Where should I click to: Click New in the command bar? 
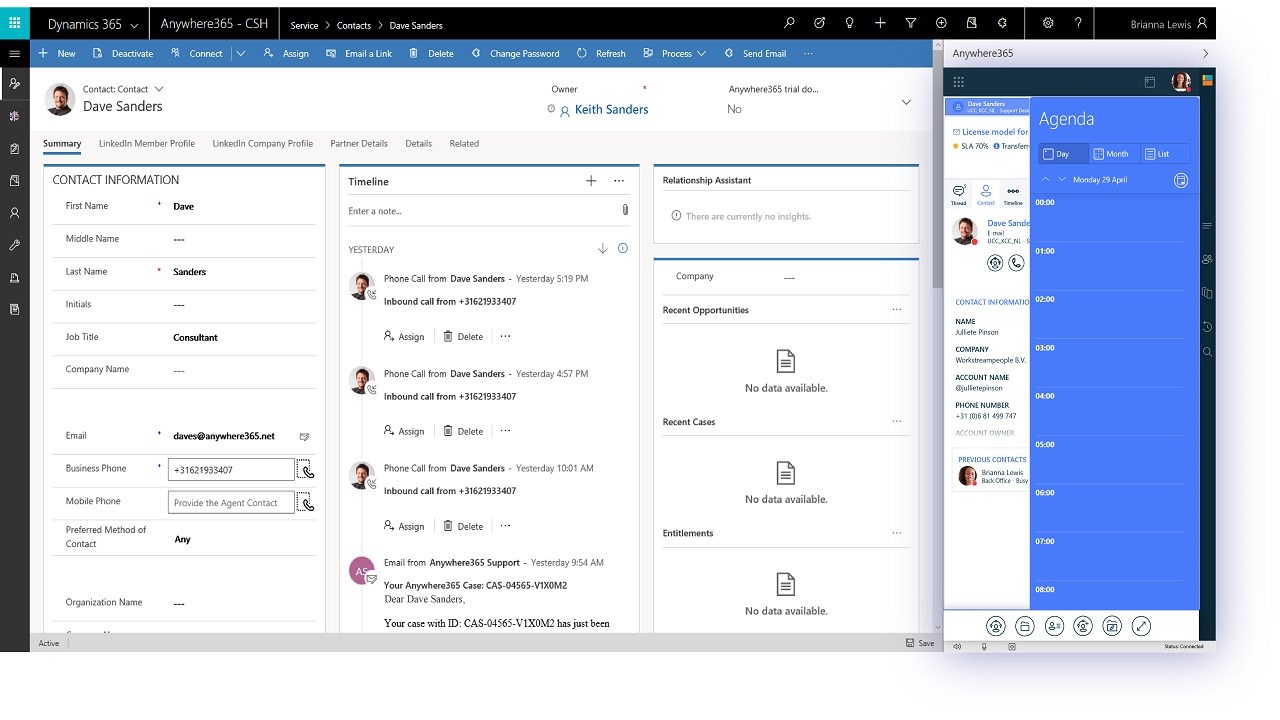(x=56, y=53)
